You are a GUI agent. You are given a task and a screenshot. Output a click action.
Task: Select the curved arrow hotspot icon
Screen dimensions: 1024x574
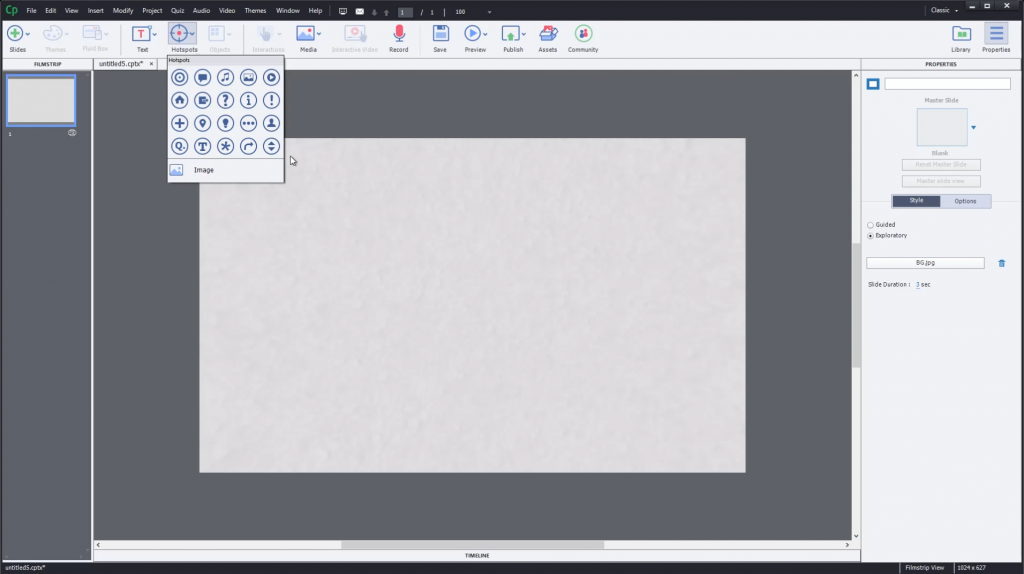(248, 146)
